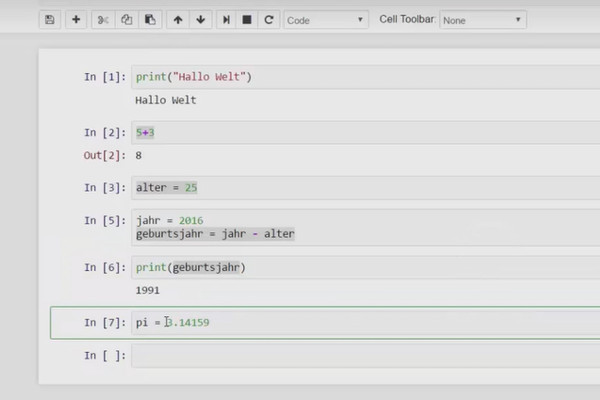600x400 pixels.
Task: Open the cell type Code dropdown
Action: click(x=326, y=20)
